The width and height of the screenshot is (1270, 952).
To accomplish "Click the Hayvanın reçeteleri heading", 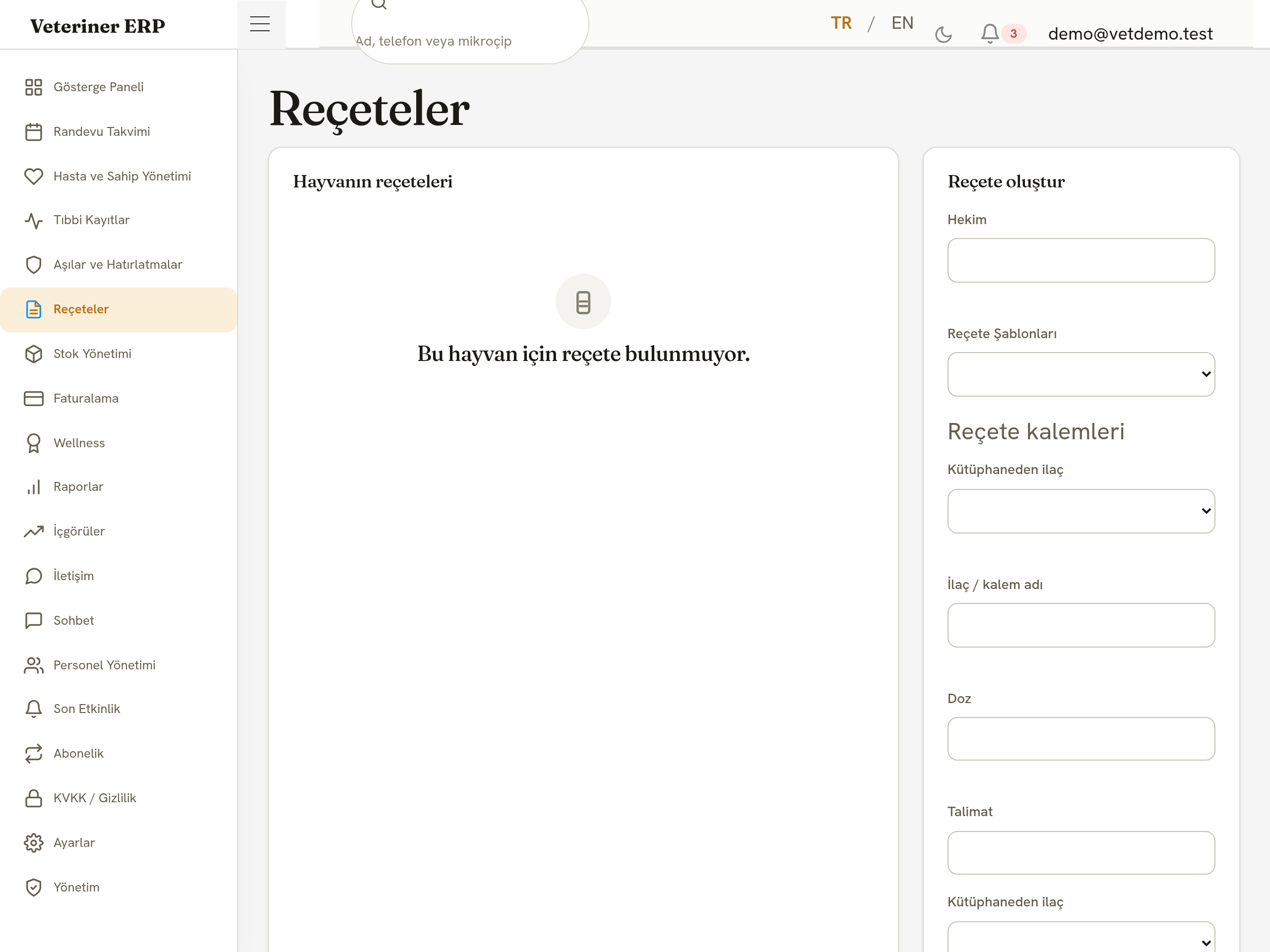I will point(373,182).
